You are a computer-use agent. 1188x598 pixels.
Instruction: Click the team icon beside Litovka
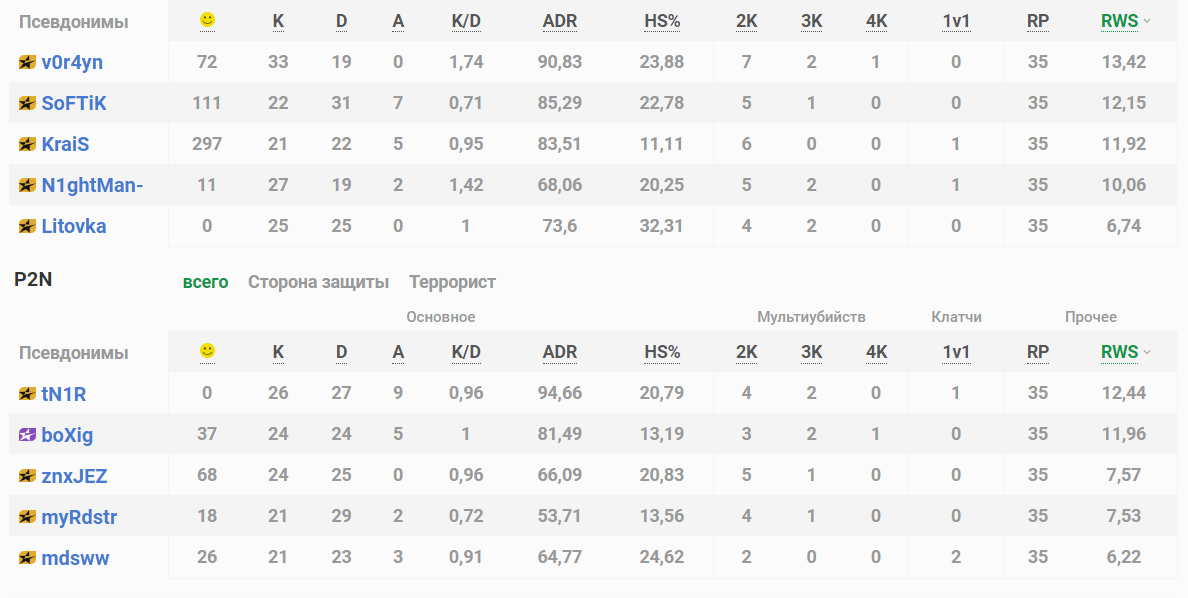coord(27,226)
